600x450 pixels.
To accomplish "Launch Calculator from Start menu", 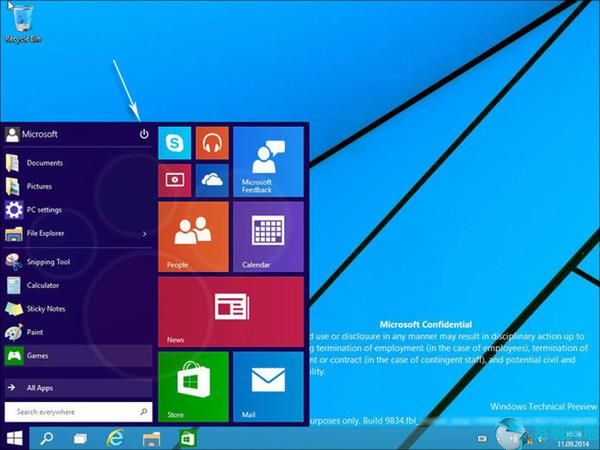I will tap(78, 285).
